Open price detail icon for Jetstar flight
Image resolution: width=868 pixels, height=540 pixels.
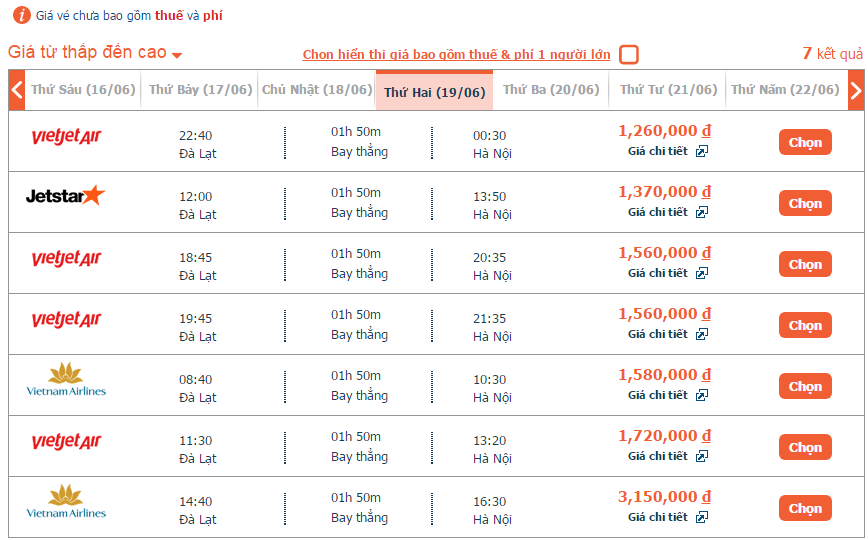702,212
